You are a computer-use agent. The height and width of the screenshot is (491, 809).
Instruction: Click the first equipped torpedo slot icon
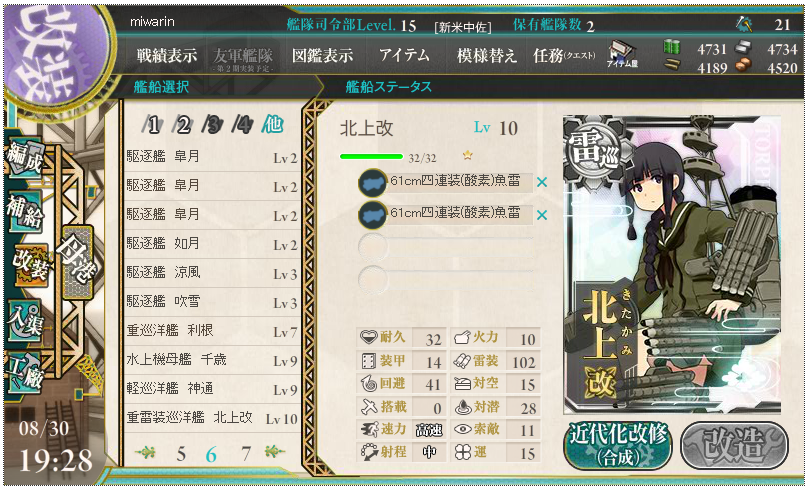tap(372, 183)
